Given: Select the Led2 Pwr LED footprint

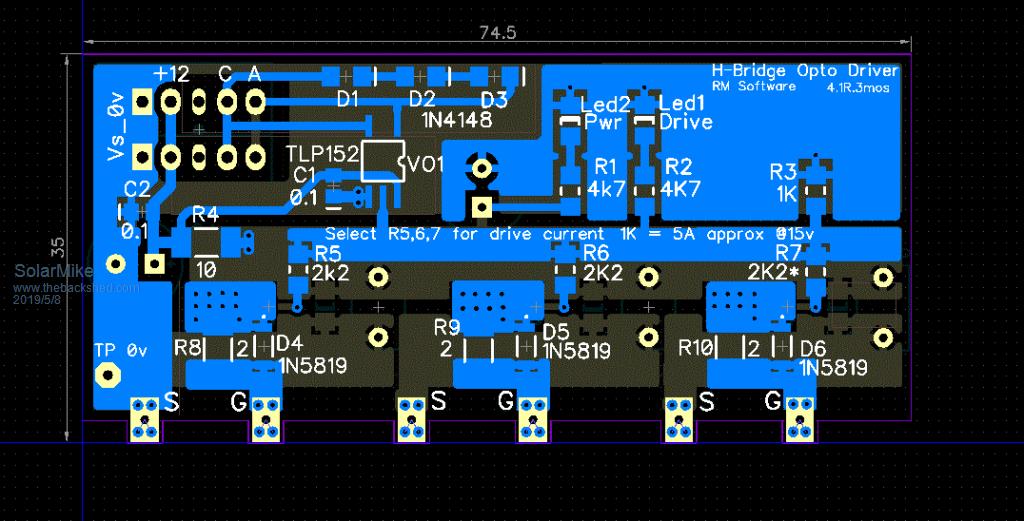Looking at the screenshot, I should coord(569,121).
